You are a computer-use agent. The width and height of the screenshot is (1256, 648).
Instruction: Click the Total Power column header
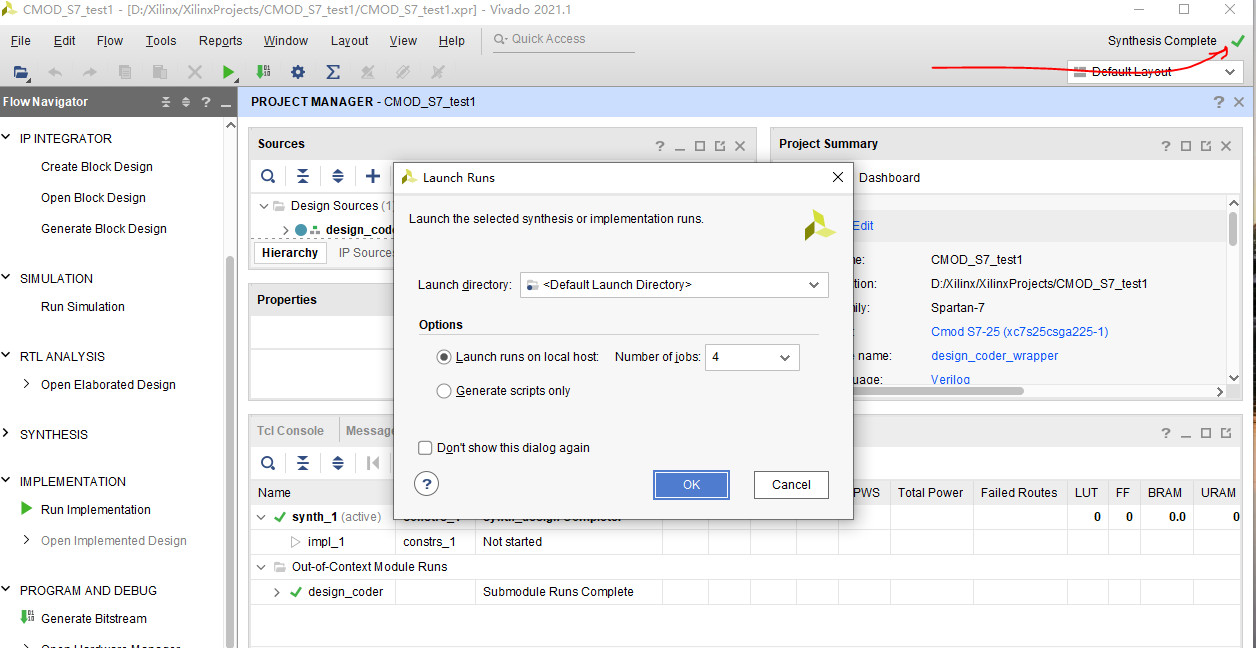point(931,493)
